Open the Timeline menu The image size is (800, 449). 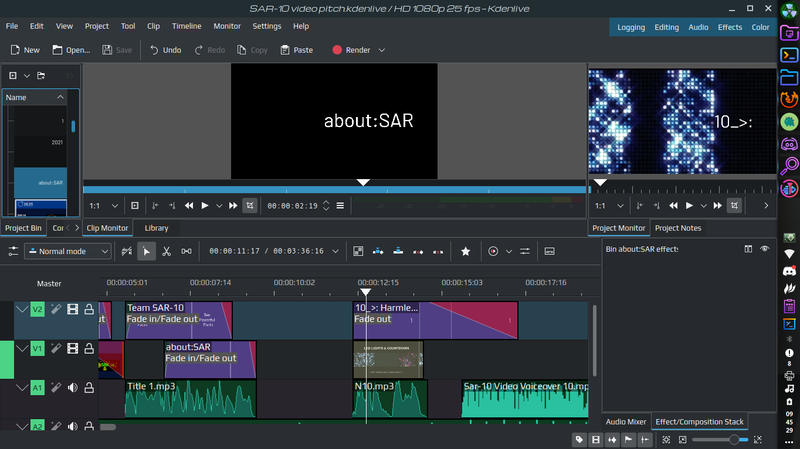186,26
